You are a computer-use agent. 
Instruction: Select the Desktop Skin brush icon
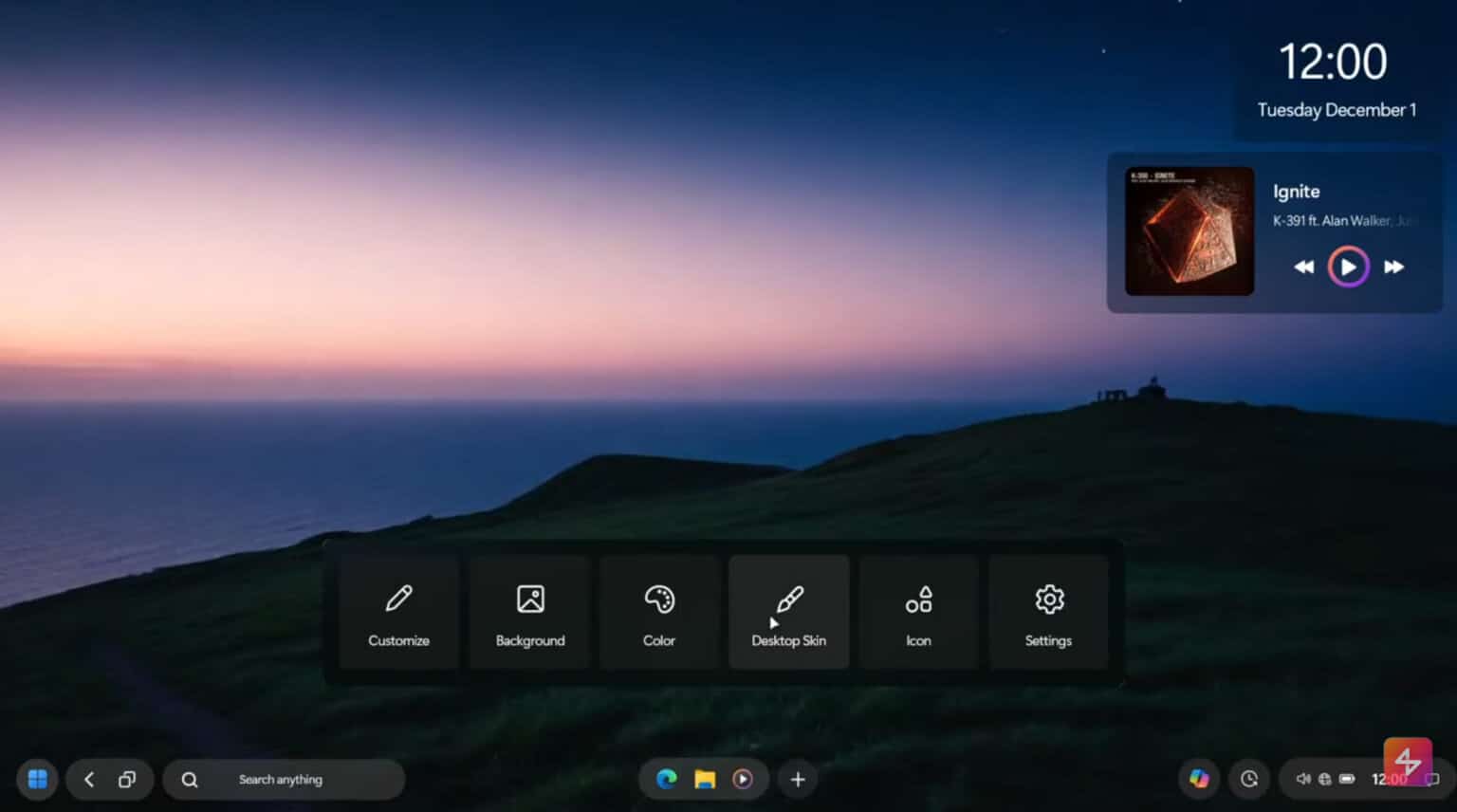pos(788,600)
